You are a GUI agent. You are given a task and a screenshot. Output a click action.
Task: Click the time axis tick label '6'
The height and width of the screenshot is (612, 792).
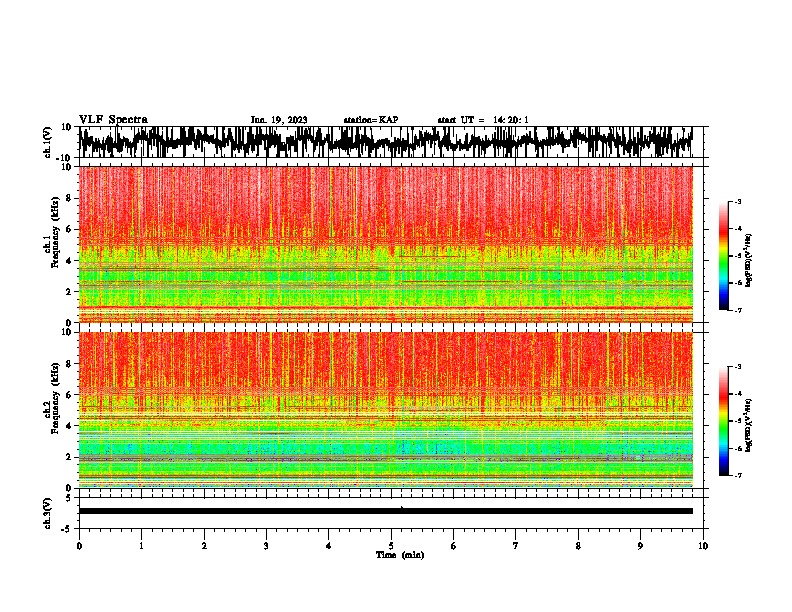click(454, 546)
